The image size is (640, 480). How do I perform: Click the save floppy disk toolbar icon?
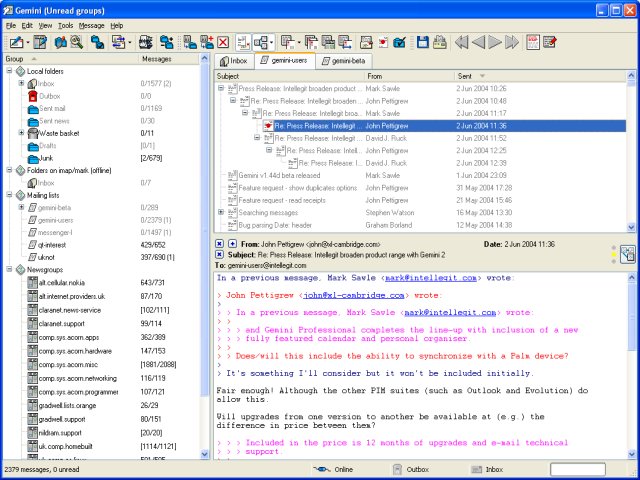tap(423, 43)
